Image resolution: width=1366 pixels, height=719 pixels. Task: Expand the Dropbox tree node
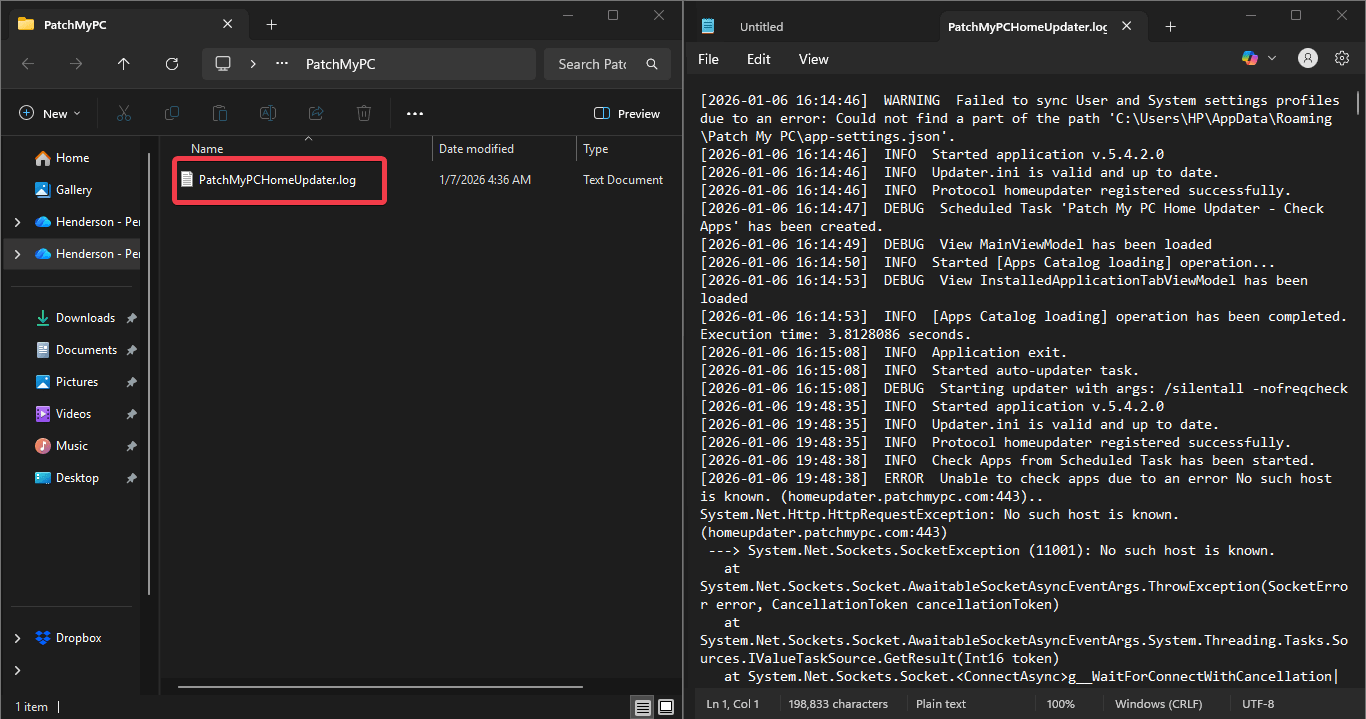coord(17,638)
